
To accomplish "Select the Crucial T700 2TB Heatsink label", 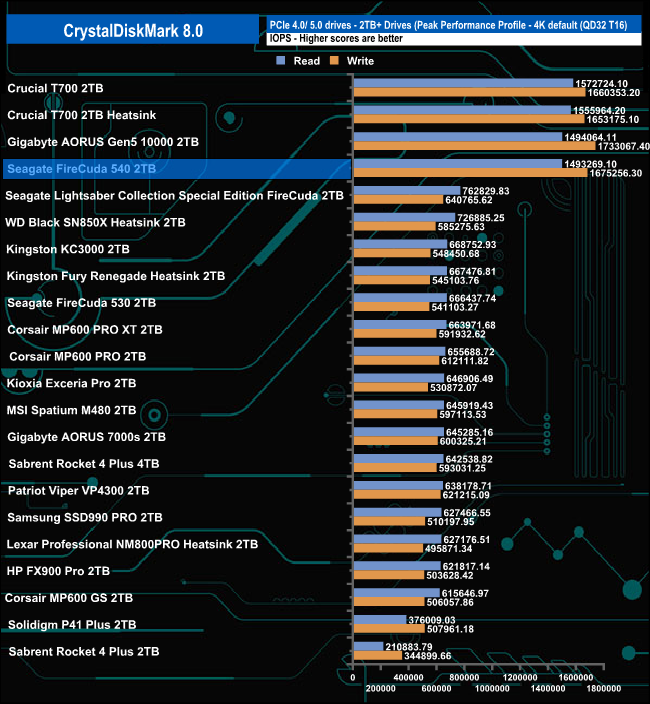I will coord(82,115).
